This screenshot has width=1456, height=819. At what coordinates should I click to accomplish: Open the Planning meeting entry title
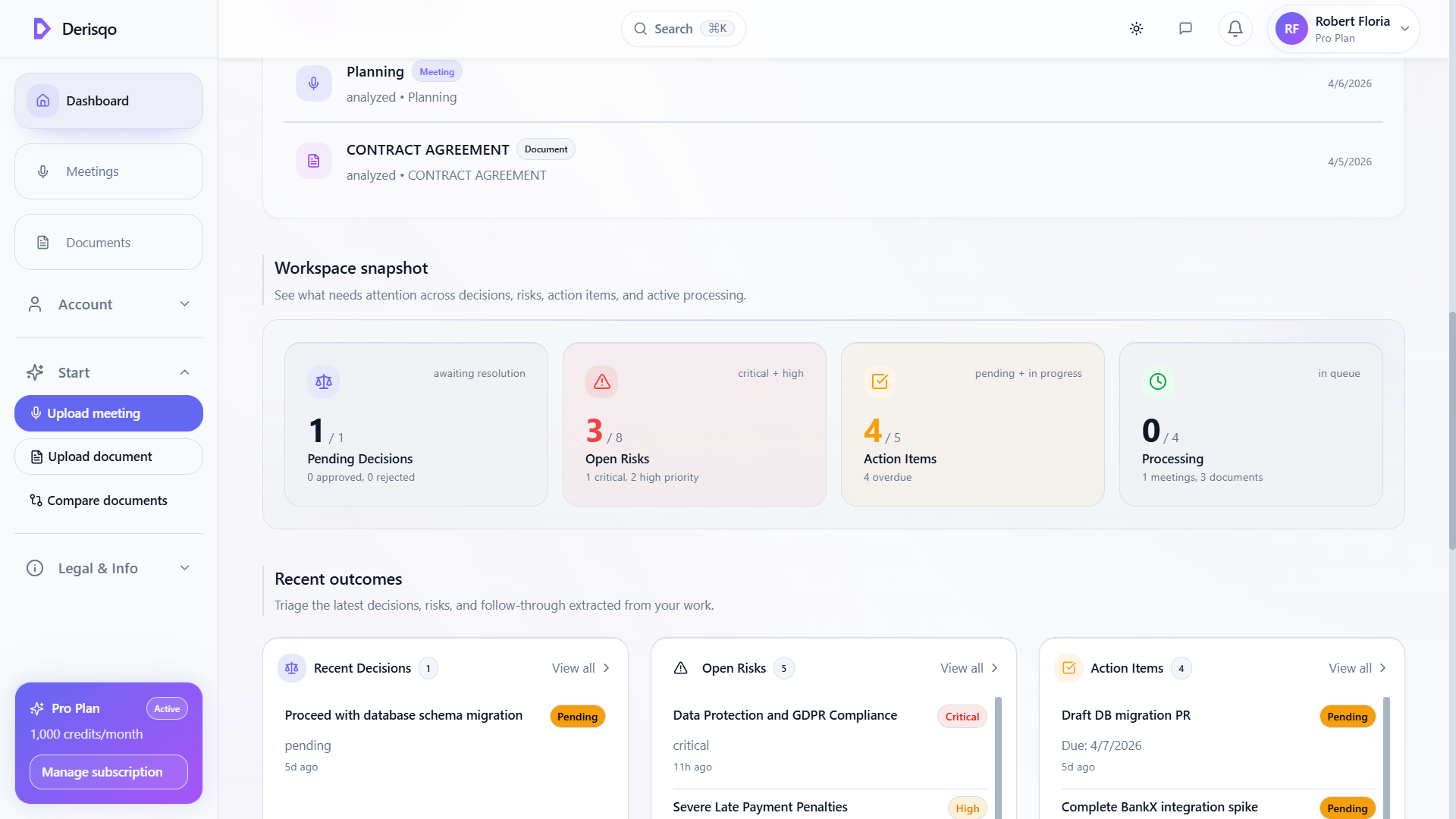(375, 72)
